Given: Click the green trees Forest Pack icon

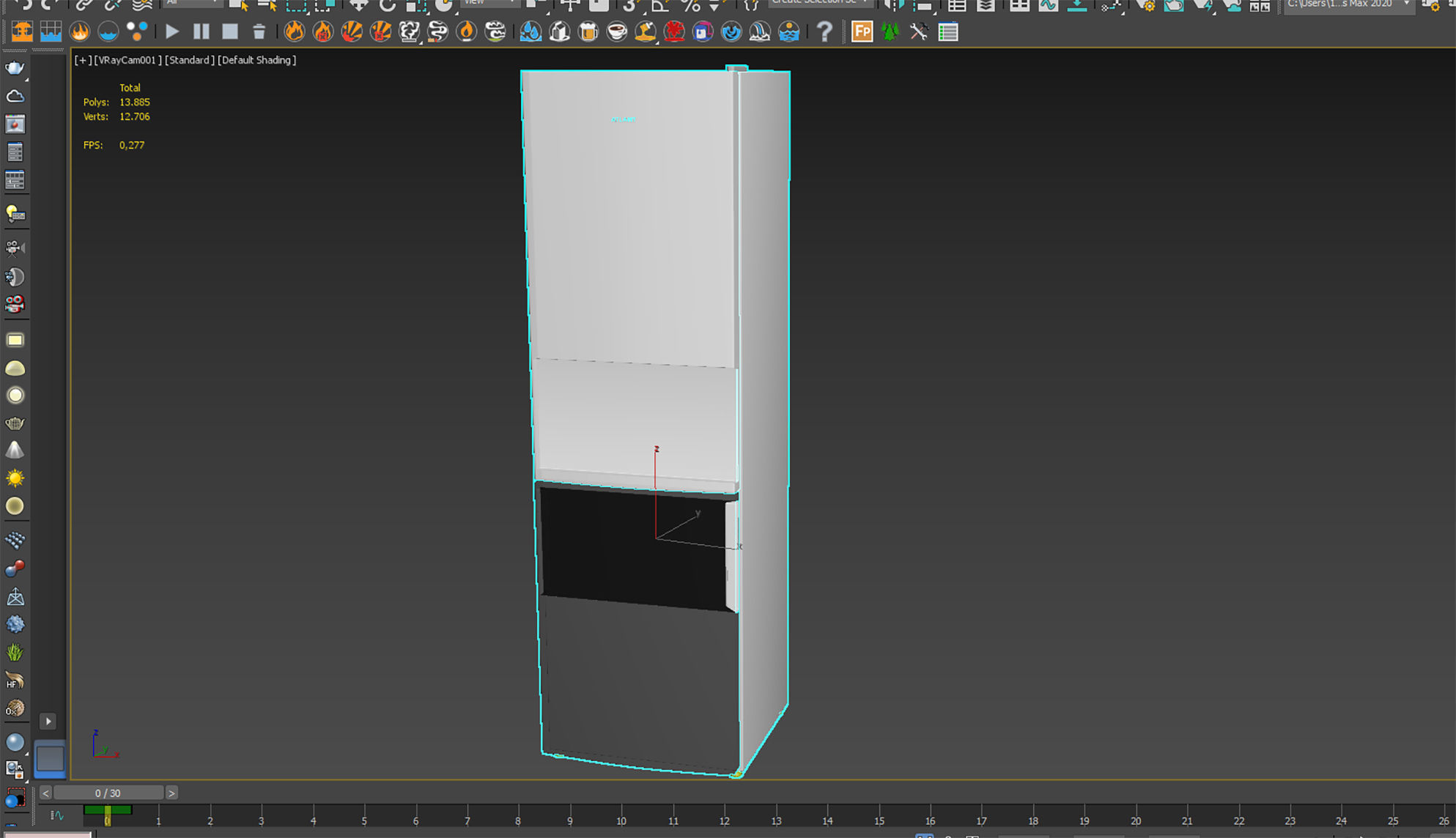Looking at the screenshot, I should (x=890, y=31).
